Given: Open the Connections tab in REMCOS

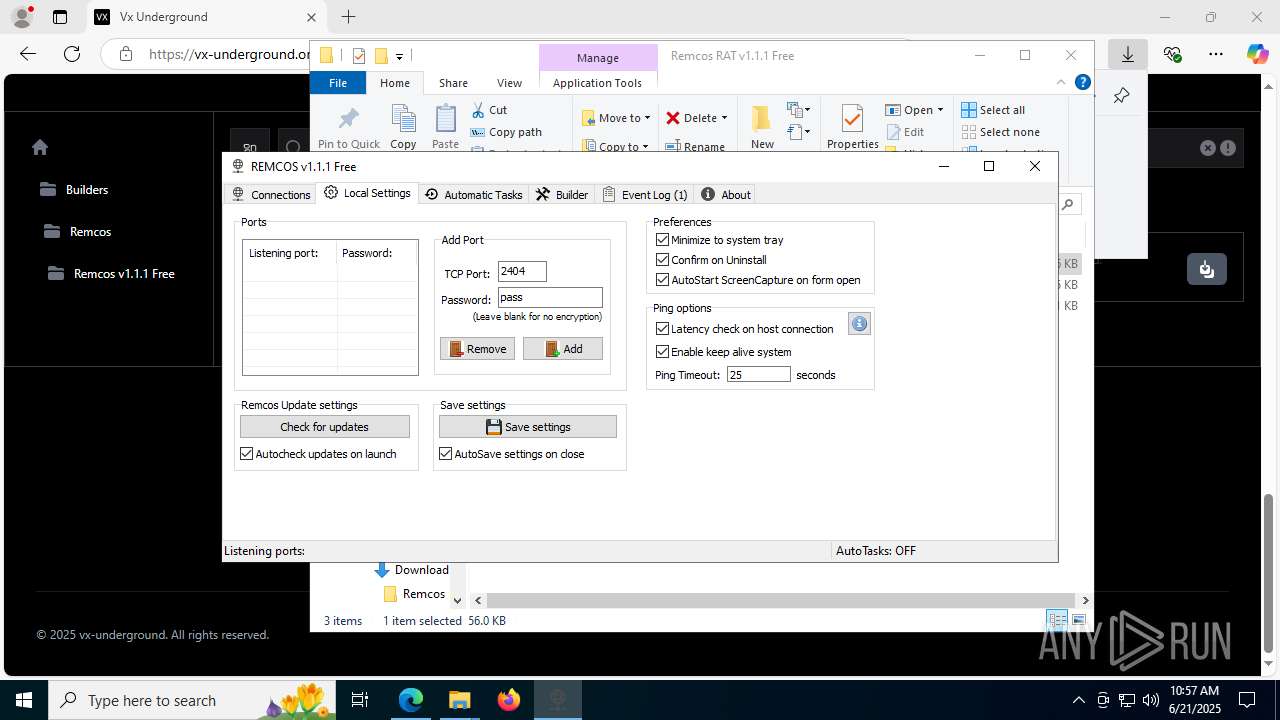Looking at the screenshot, I should click(x=271, y=194).
